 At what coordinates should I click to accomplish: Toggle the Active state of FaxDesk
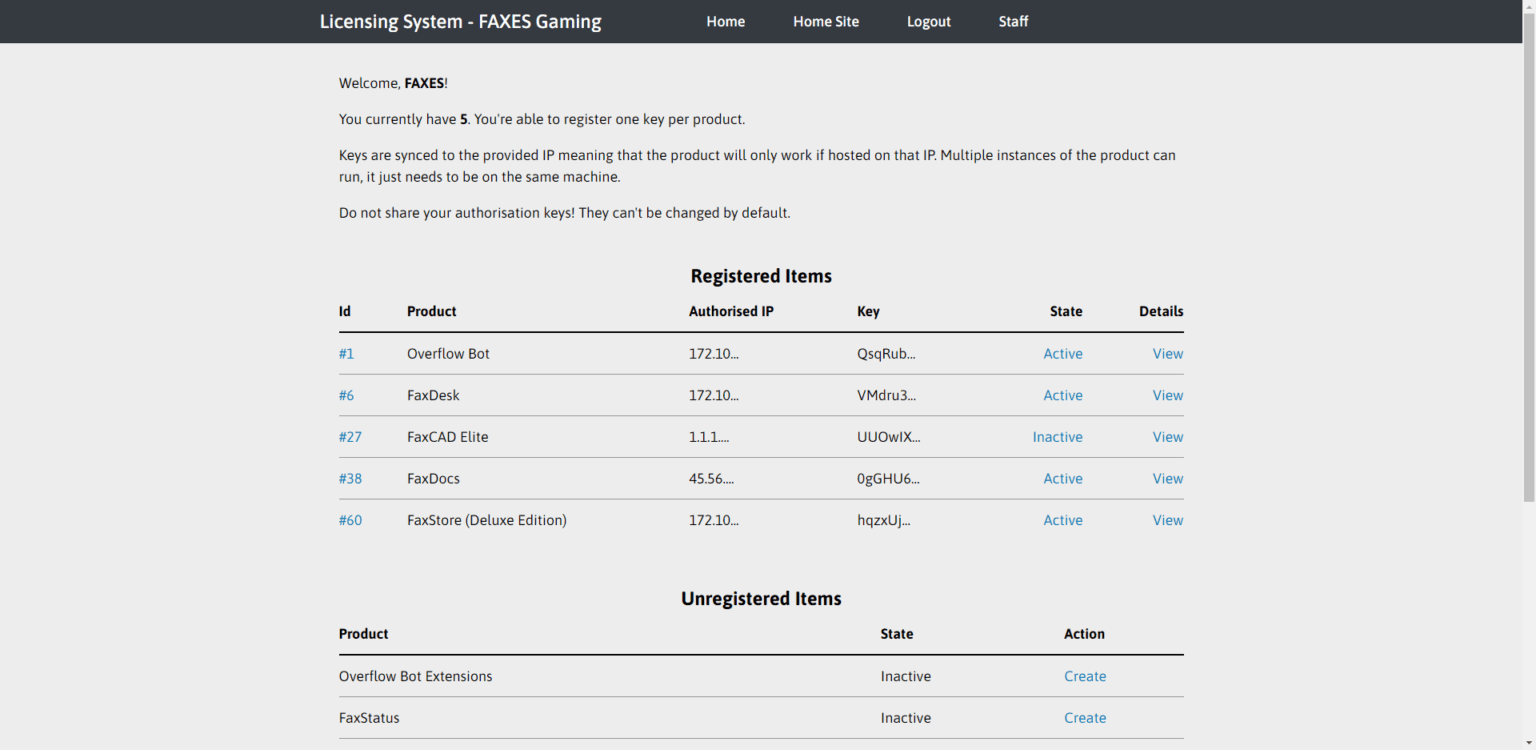1062,395
